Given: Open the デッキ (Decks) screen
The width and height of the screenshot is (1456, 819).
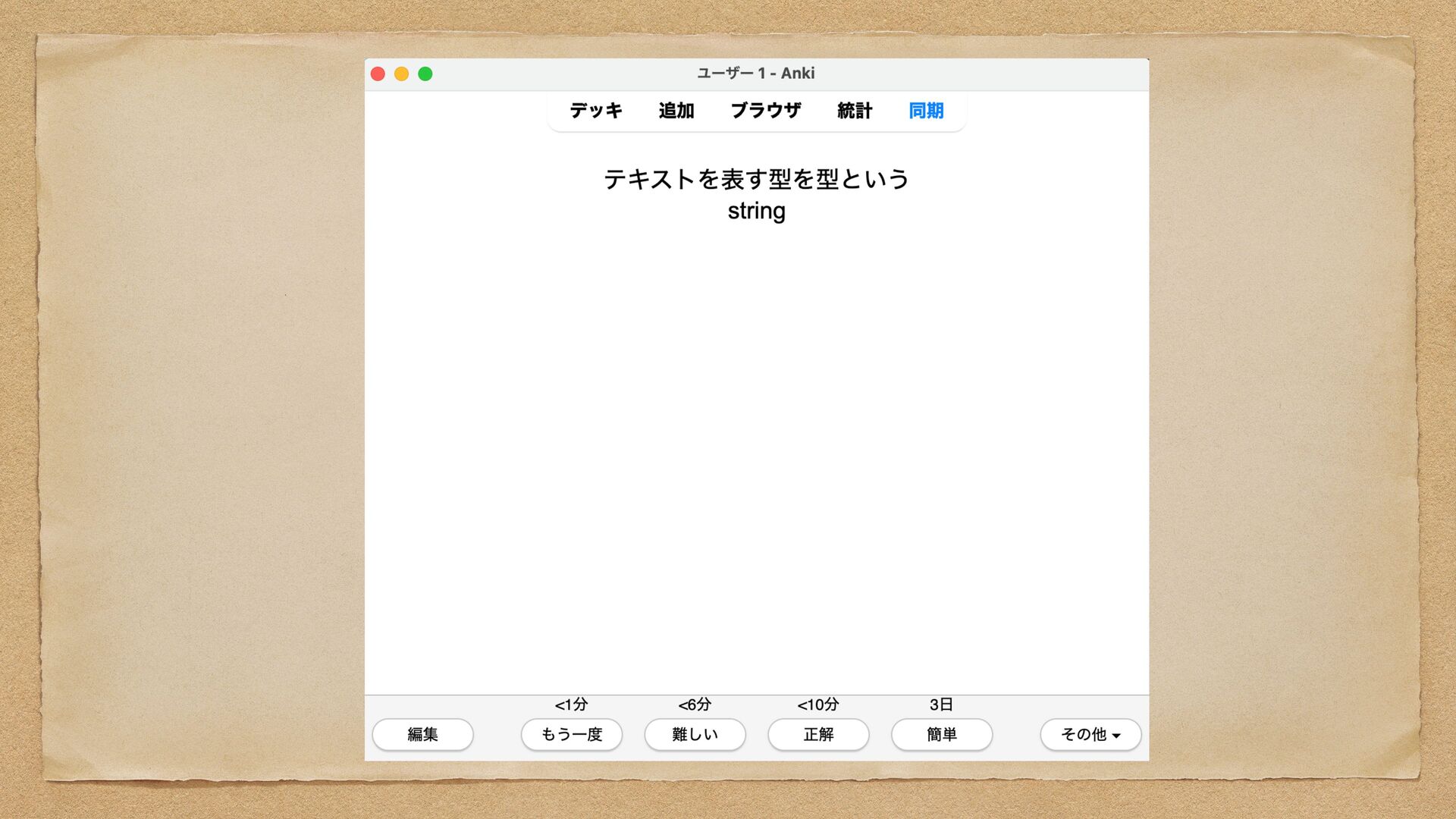Looking at the screenshot, I should pyautogui.click(x=596, y=111).
